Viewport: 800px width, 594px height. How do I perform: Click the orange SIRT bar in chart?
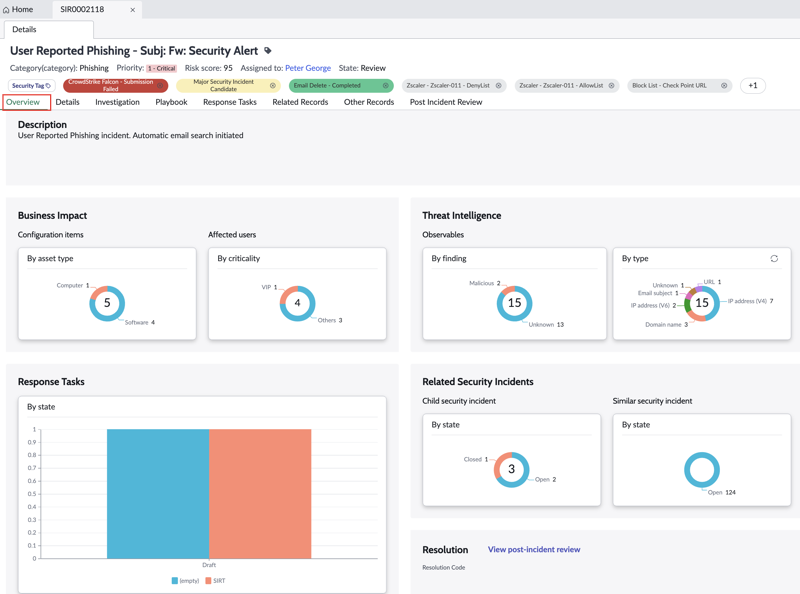tap(260, 493)
